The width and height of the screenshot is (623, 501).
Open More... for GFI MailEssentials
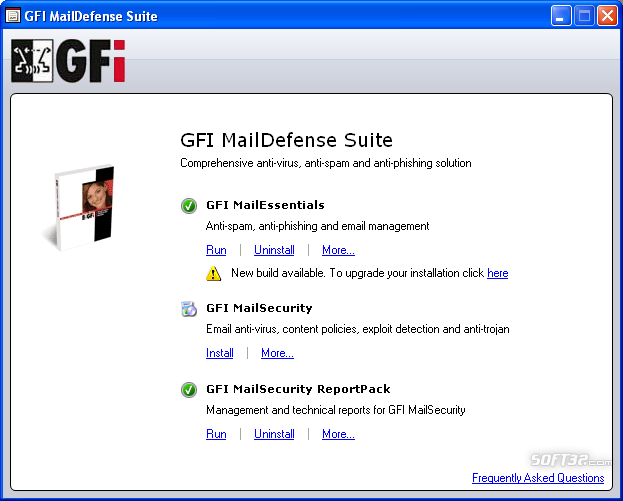click(338, 250)
